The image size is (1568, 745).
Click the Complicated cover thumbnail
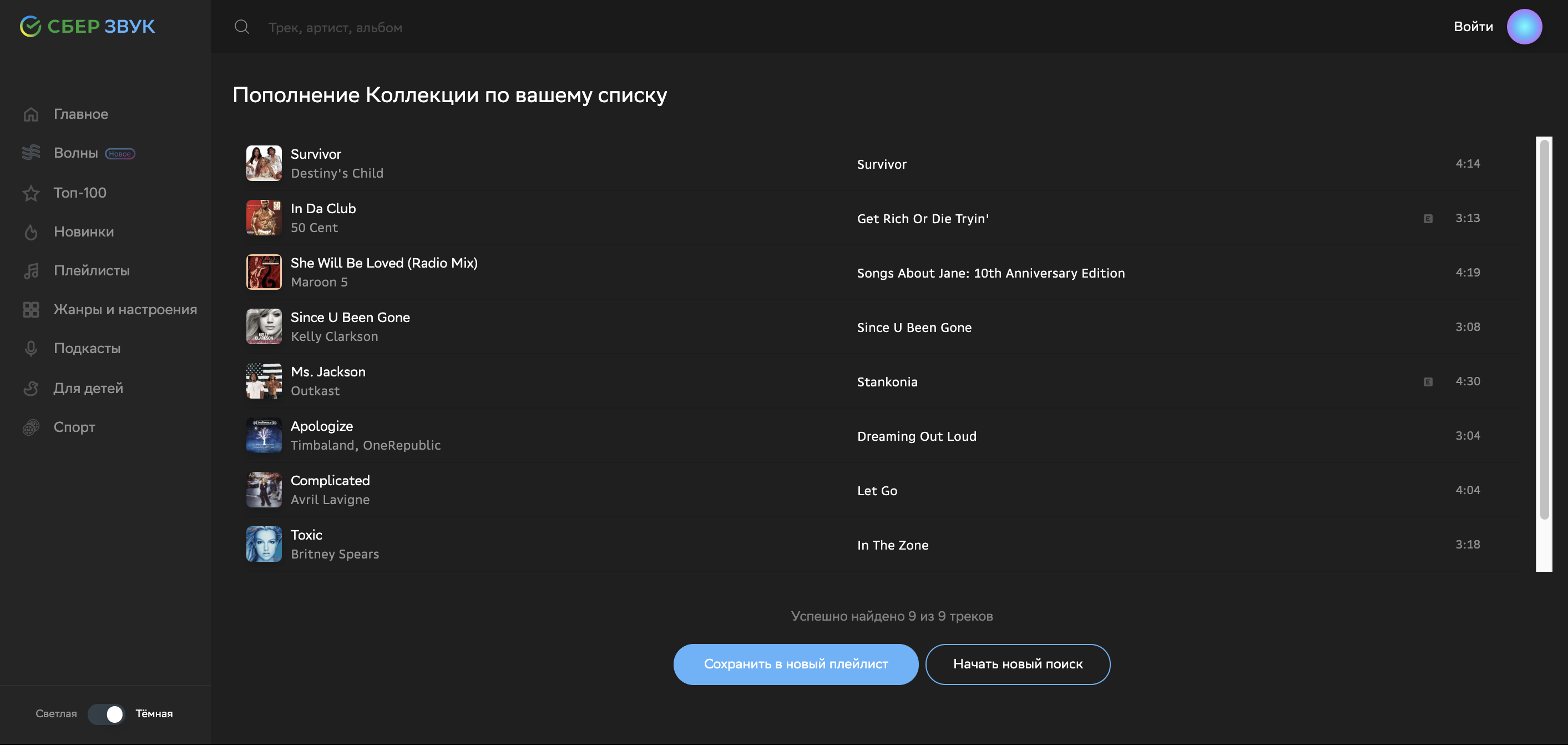(264, 490)
